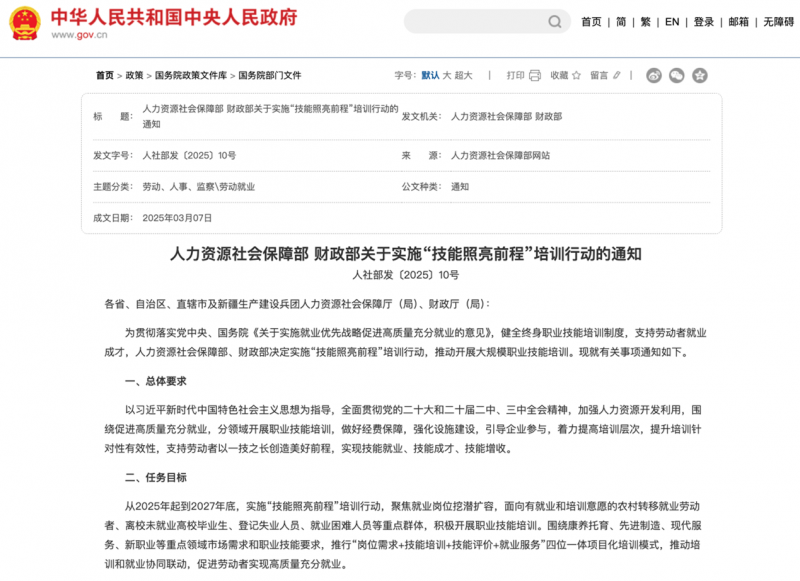Set font size to 默认
This screenshot has width=800, height=581.
(x=430, y=75)
